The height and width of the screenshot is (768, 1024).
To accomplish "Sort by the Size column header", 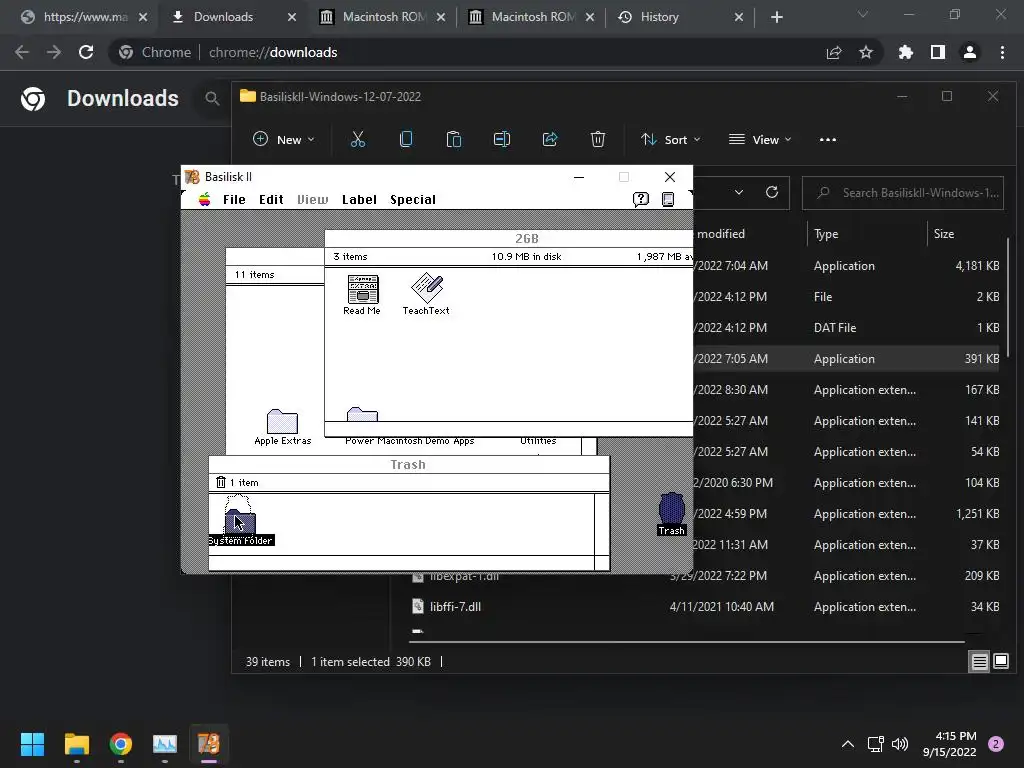I will [944, 234].
